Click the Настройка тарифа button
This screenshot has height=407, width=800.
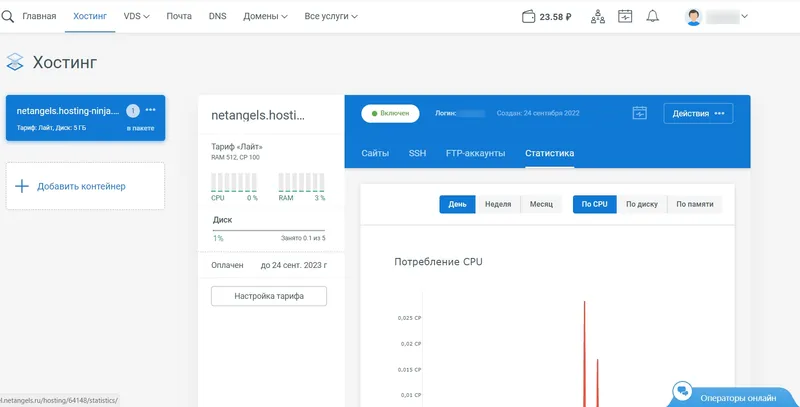pyautogui.click(x=269, y=296)
